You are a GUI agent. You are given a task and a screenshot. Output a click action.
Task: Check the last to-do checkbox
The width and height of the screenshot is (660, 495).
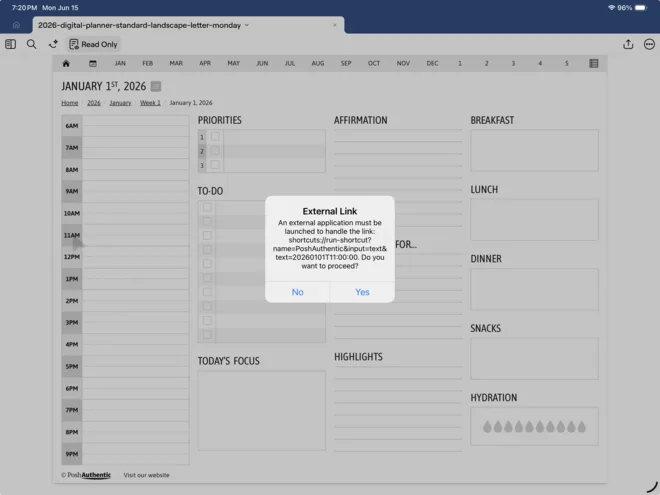tap(207, 335)
